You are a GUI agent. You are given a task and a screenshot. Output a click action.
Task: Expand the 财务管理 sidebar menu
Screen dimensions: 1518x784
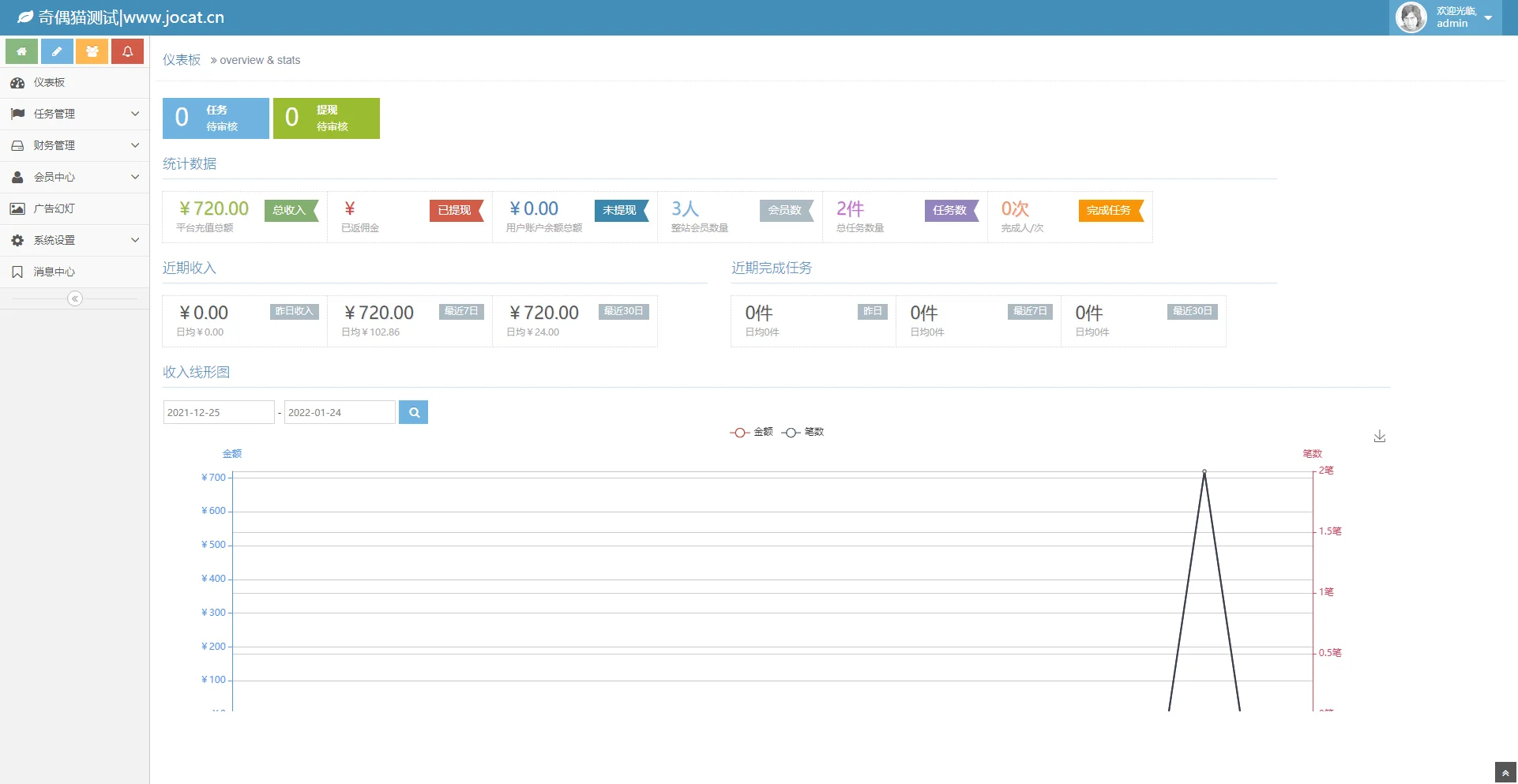pos(74,145)
